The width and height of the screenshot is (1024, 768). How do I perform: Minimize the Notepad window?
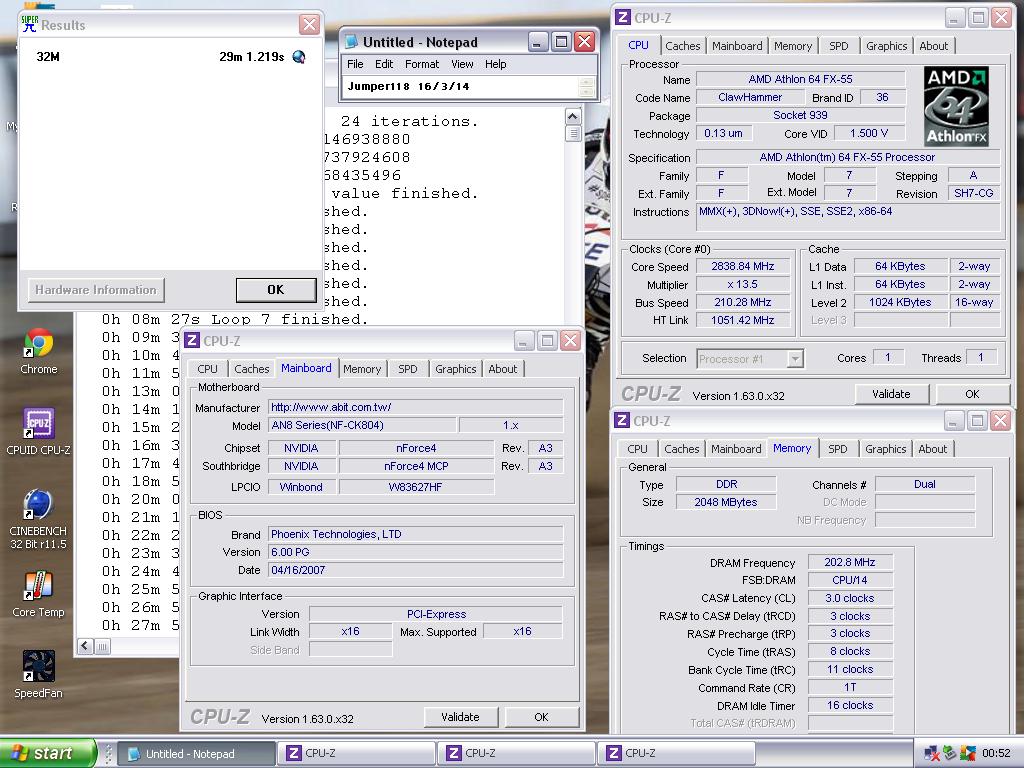[x=537, y=42]
